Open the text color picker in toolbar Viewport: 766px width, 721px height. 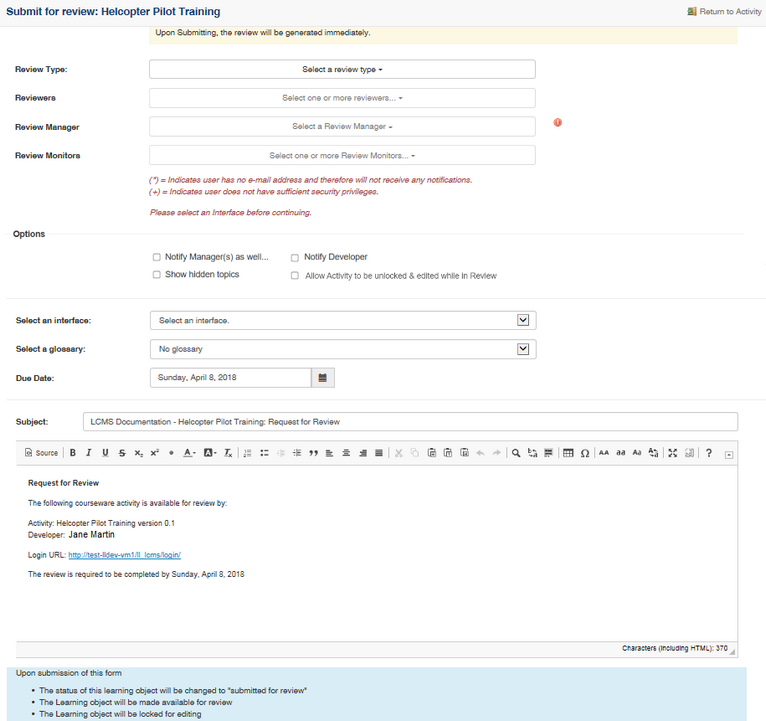[x=189, y=453]
